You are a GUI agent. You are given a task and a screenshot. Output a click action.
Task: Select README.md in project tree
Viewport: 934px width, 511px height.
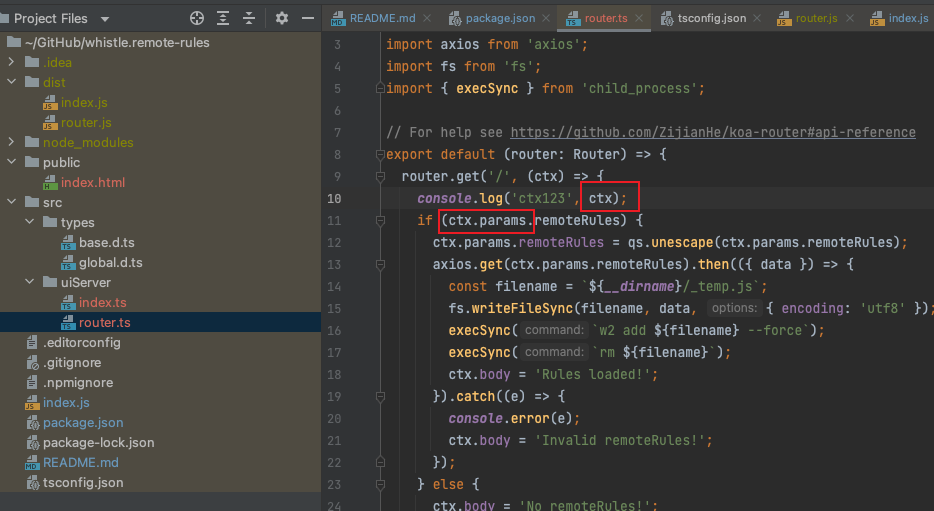[x=80, y=462]
